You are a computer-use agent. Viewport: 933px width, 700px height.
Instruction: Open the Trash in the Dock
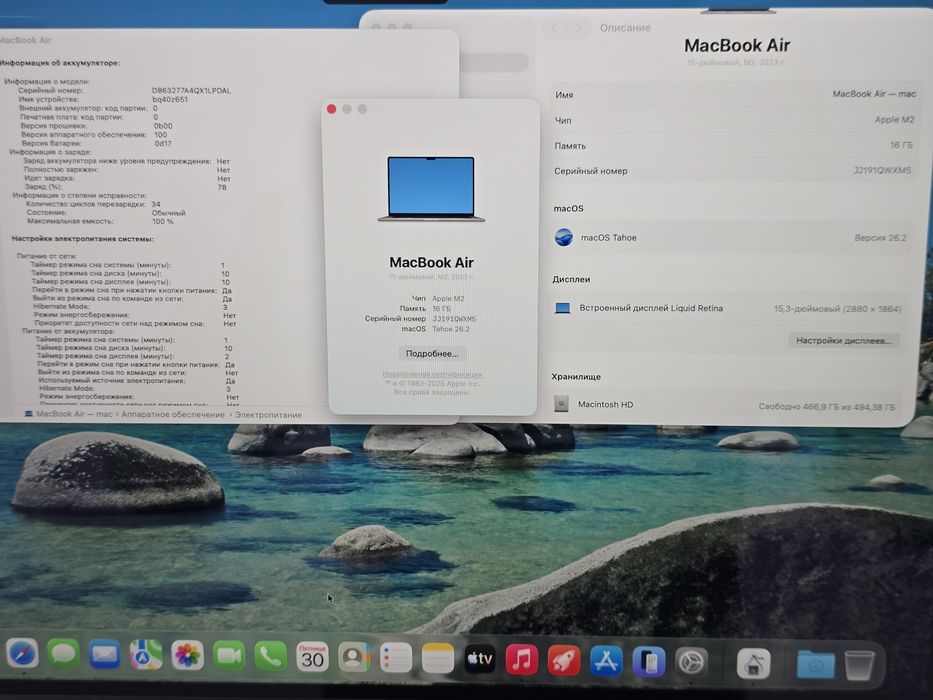click(859, 665)
